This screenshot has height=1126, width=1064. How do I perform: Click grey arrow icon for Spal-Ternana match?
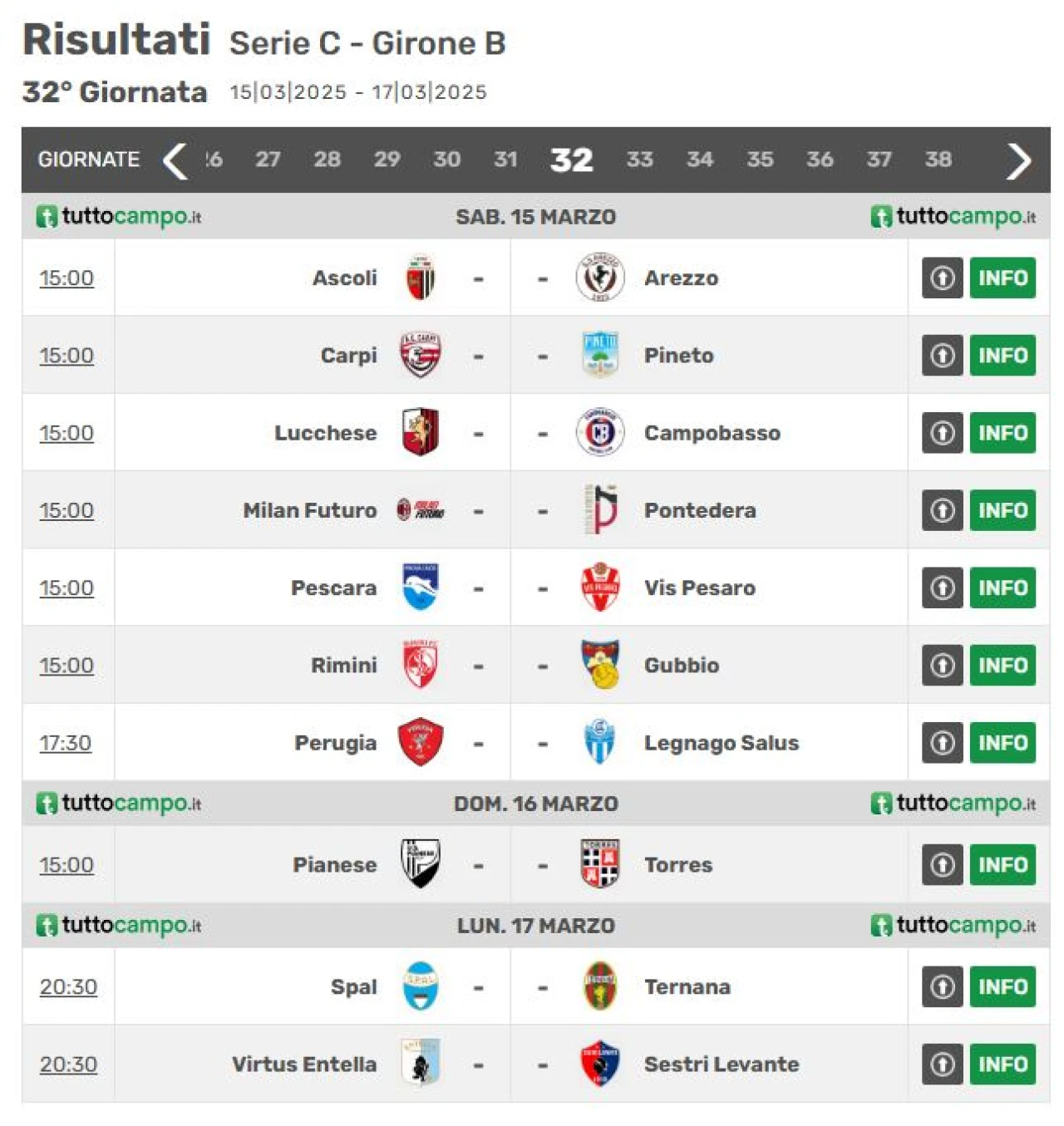942,986
